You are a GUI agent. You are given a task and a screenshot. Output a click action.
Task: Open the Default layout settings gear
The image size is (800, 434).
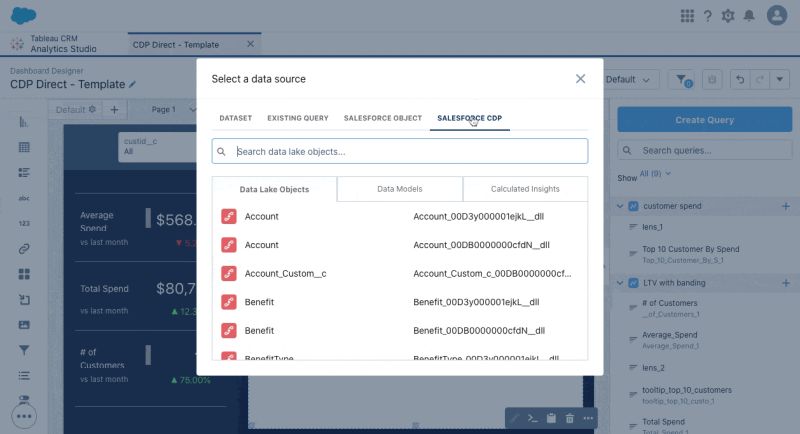point(92,109)
